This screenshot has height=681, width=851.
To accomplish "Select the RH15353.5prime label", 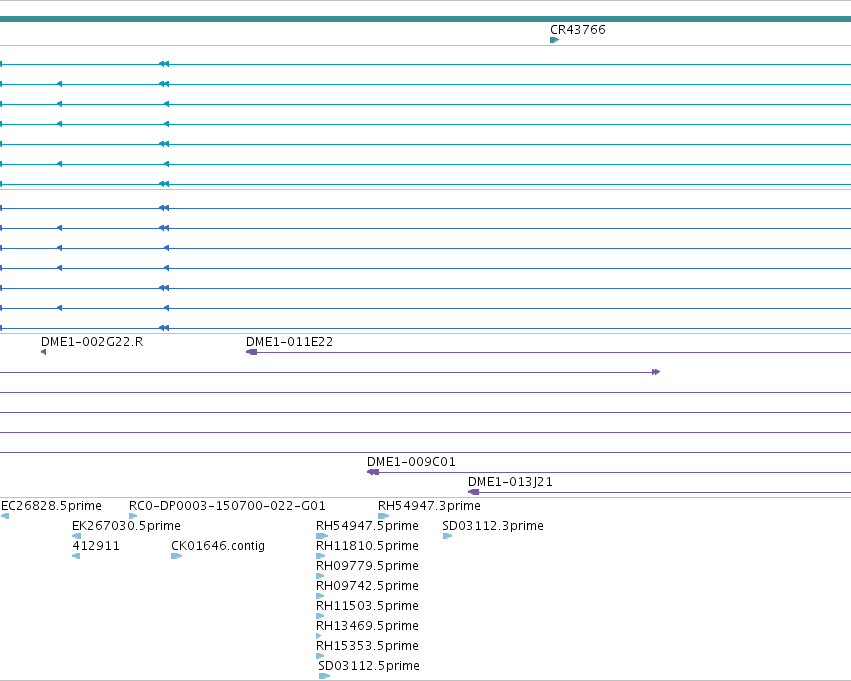I will point(367,646).
